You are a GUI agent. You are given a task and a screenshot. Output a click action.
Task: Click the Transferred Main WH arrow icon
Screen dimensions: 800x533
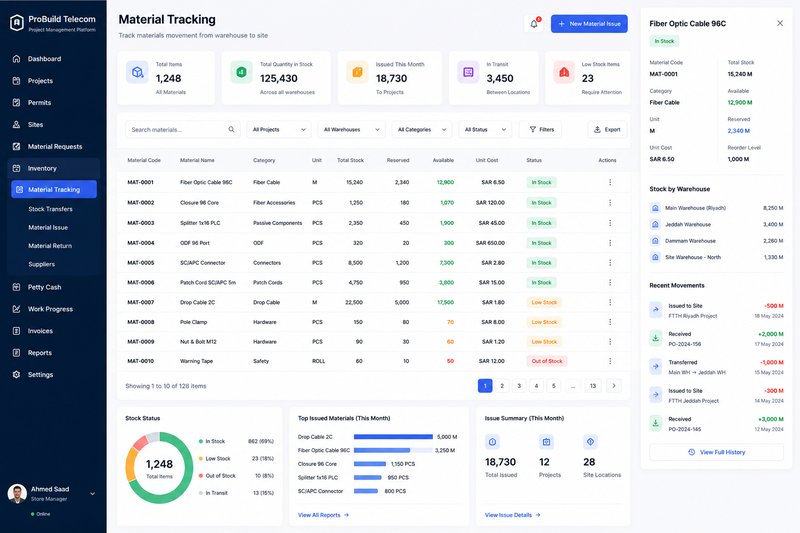click(x=656, y=366)
